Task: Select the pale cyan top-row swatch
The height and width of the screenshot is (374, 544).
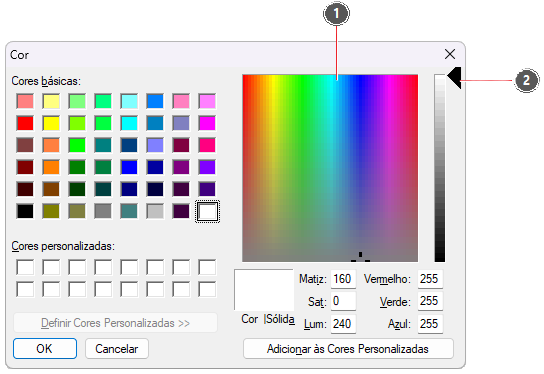Action: pyautogui.click(x=129, y=101)
